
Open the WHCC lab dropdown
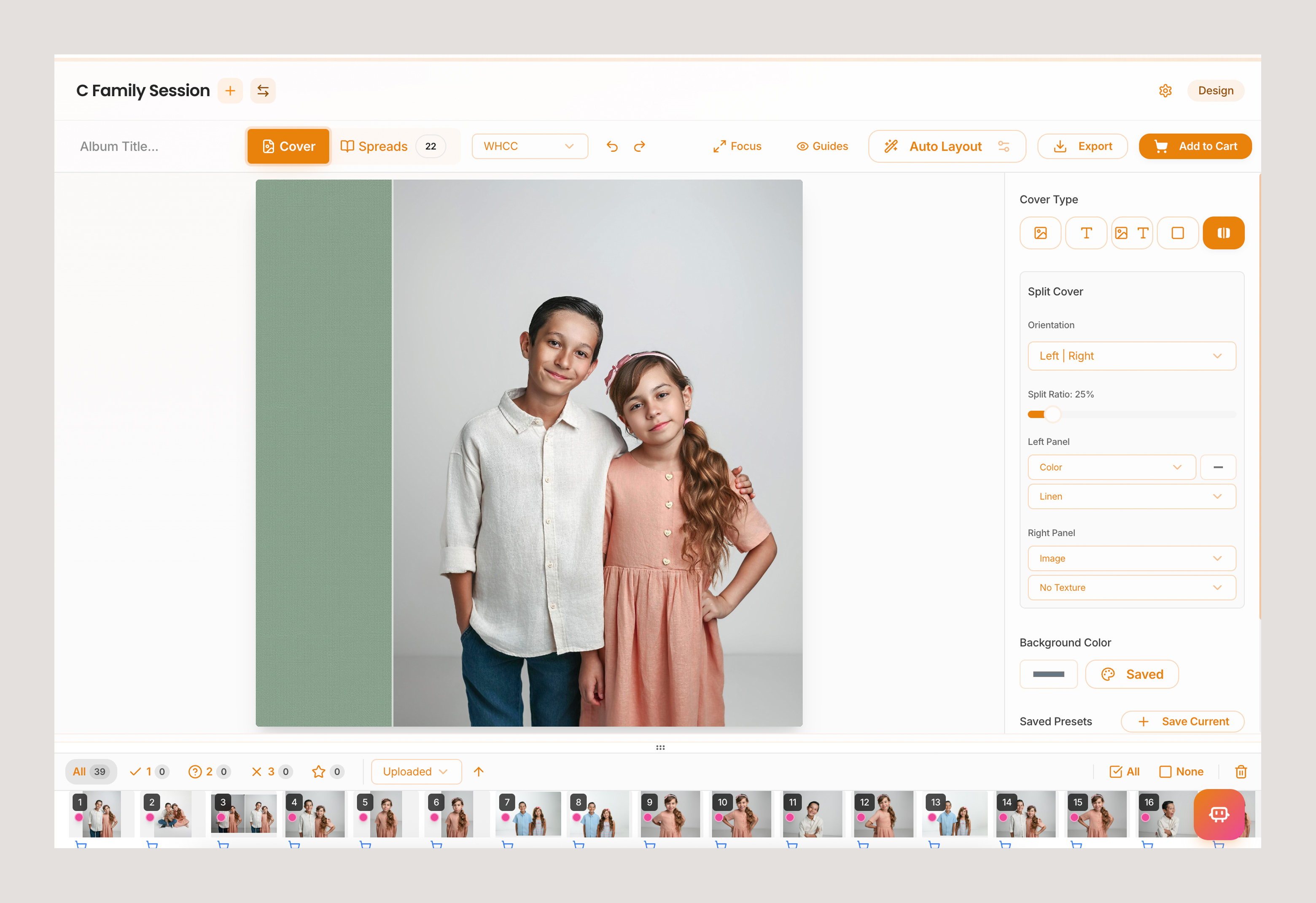click(530, 146)
